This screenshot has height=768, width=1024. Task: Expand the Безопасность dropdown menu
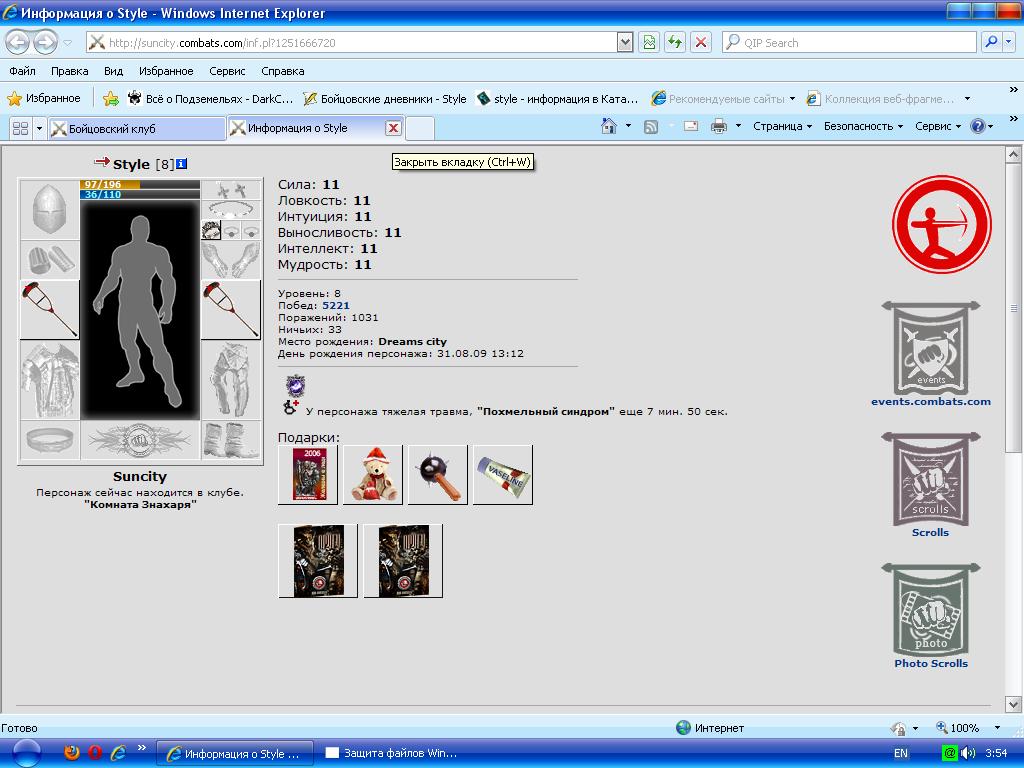tap(863, 127)
